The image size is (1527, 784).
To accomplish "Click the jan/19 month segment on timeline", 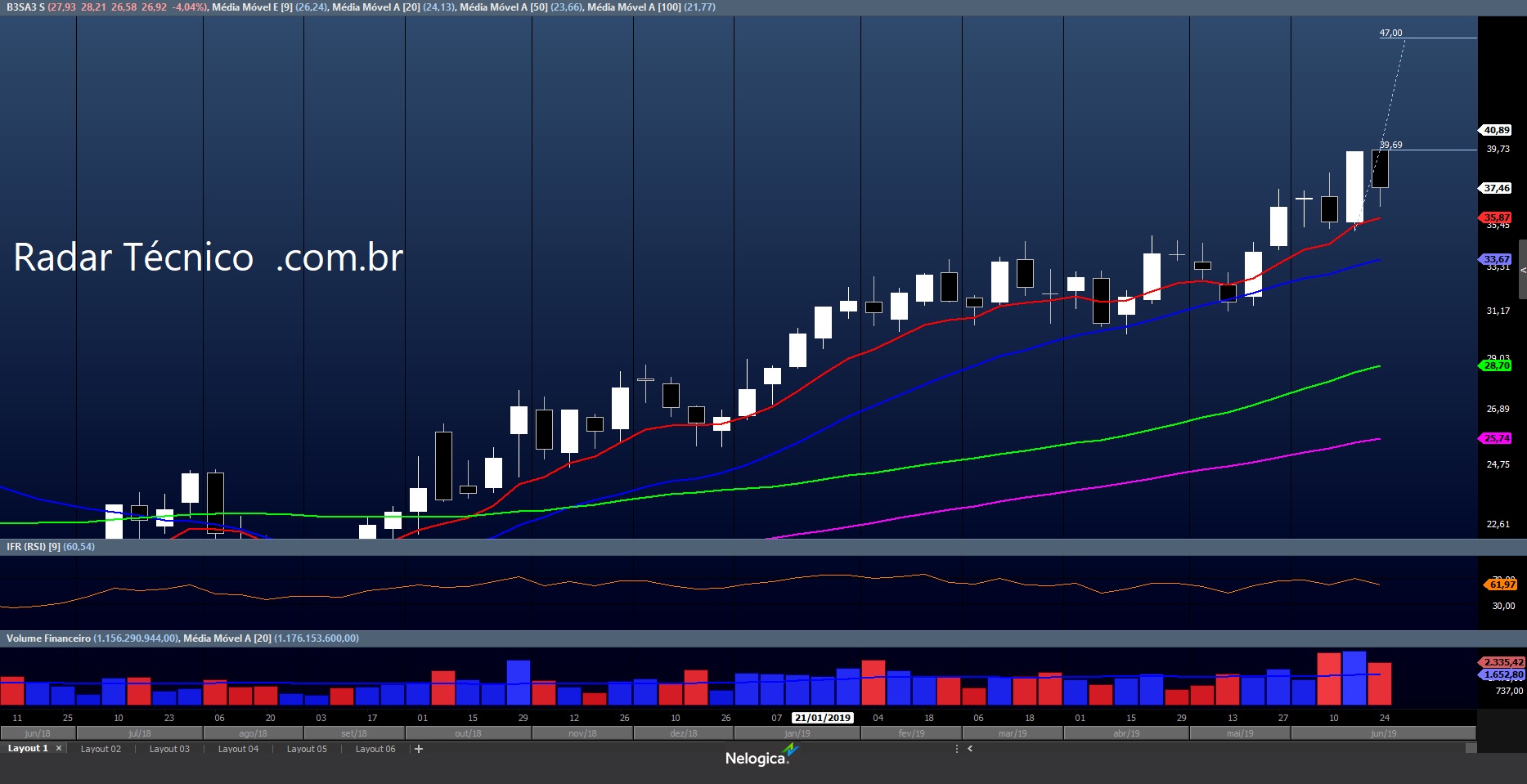I will click(797, 733).
